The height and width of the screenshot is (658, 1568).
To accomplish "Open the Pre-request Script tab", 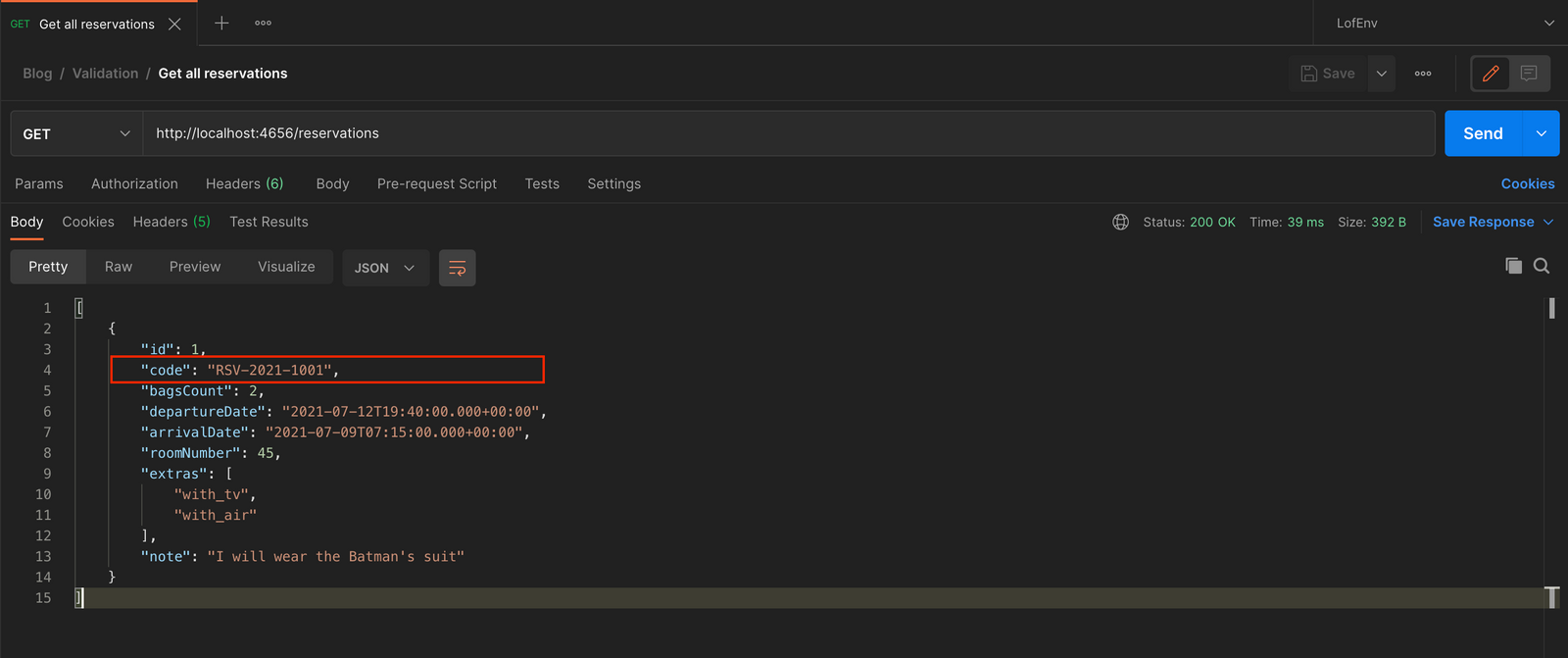I will (436, 183).
